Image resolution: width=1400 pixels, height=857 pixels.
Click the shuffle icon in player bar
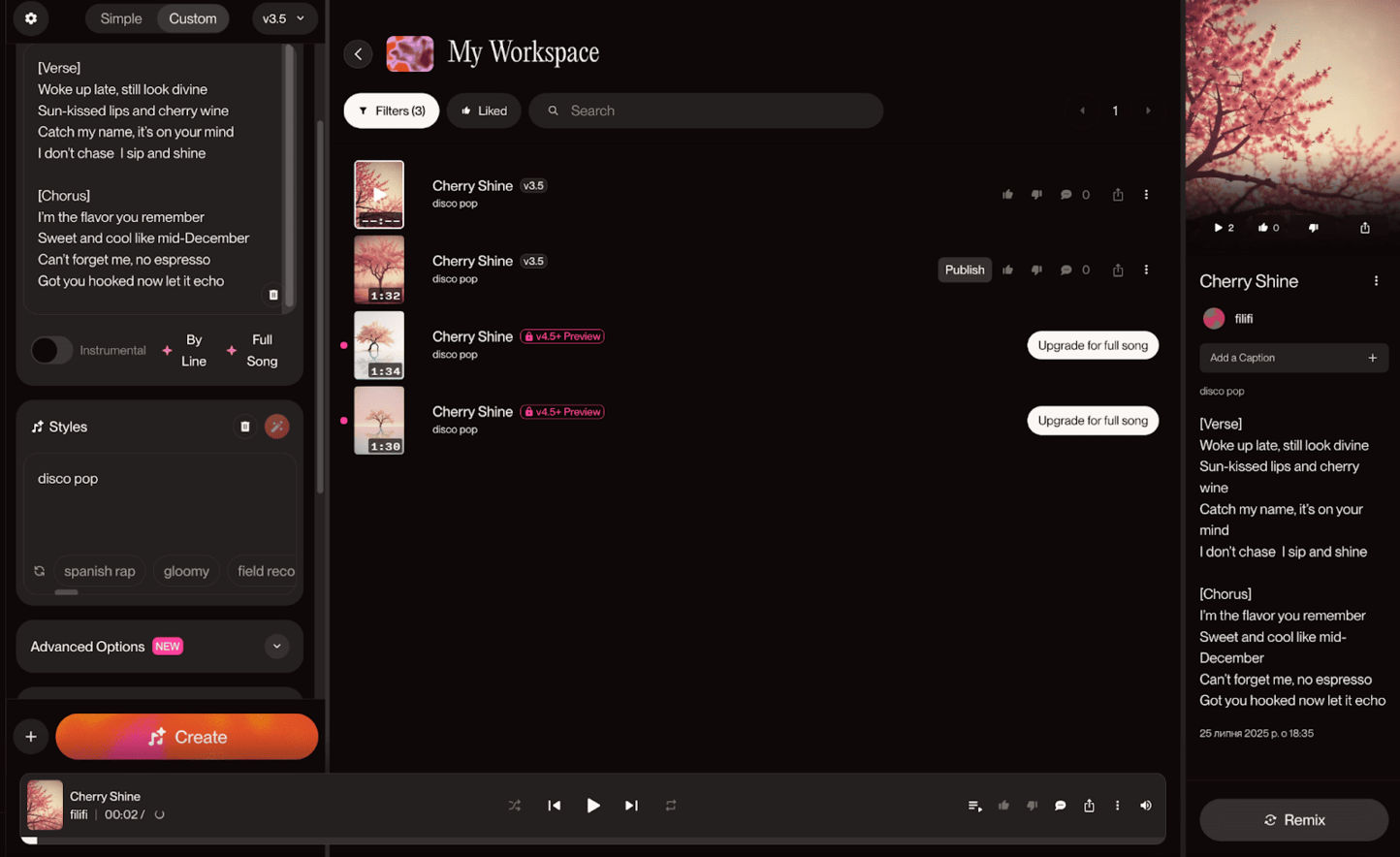click(x=515, y=806)
